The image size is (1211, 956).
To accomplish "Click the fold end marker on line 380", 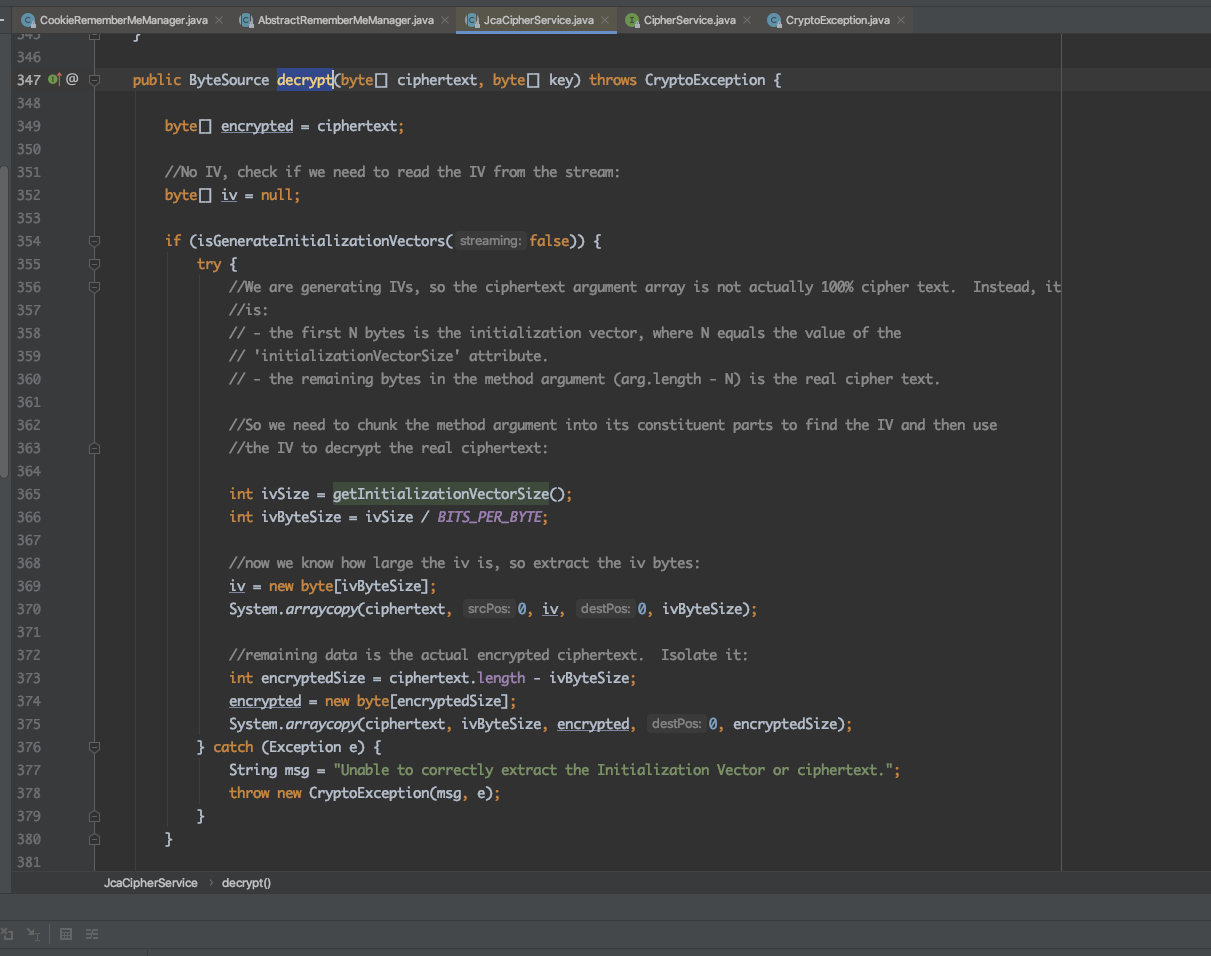I will 94,839.
